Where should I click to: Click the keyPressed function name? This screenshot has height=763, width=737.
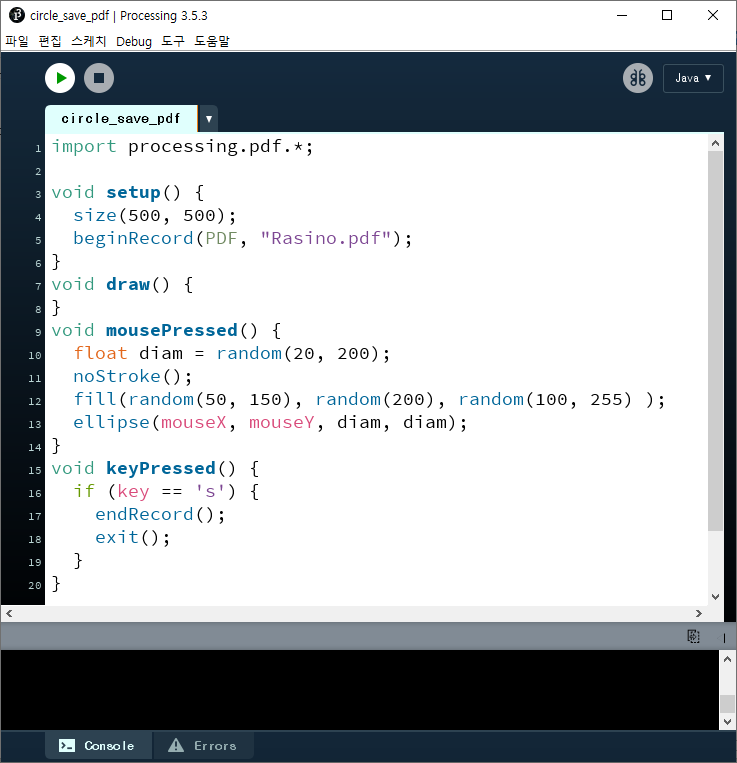click(161, 469)
